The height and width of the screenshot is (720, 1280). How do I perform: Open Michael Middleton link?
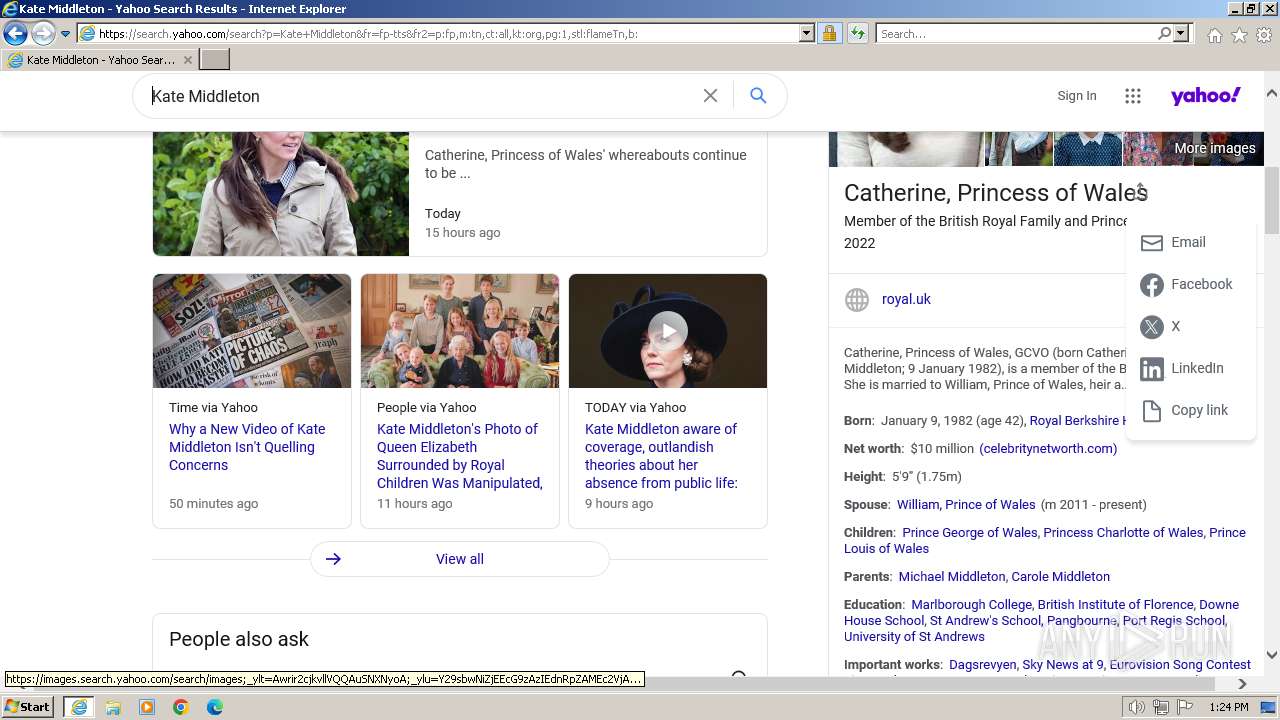tap(951, 577)
